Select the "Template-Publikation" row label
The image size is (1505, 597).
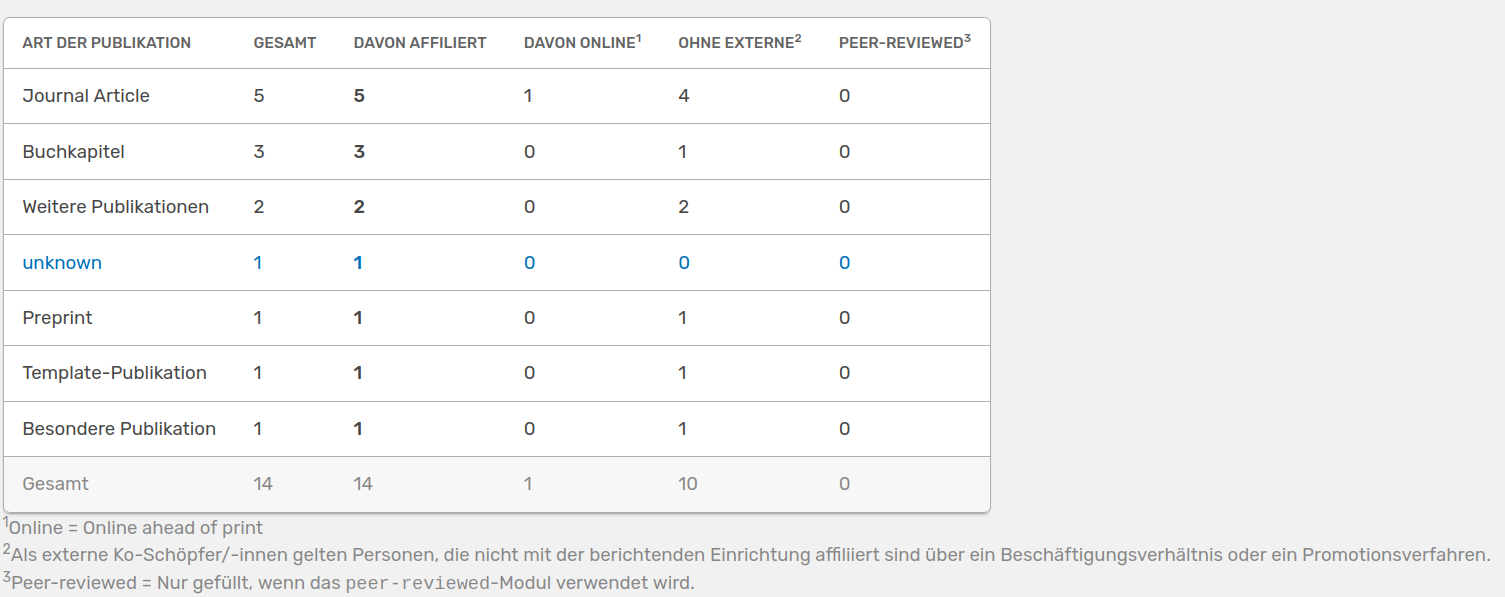point(115,373)
